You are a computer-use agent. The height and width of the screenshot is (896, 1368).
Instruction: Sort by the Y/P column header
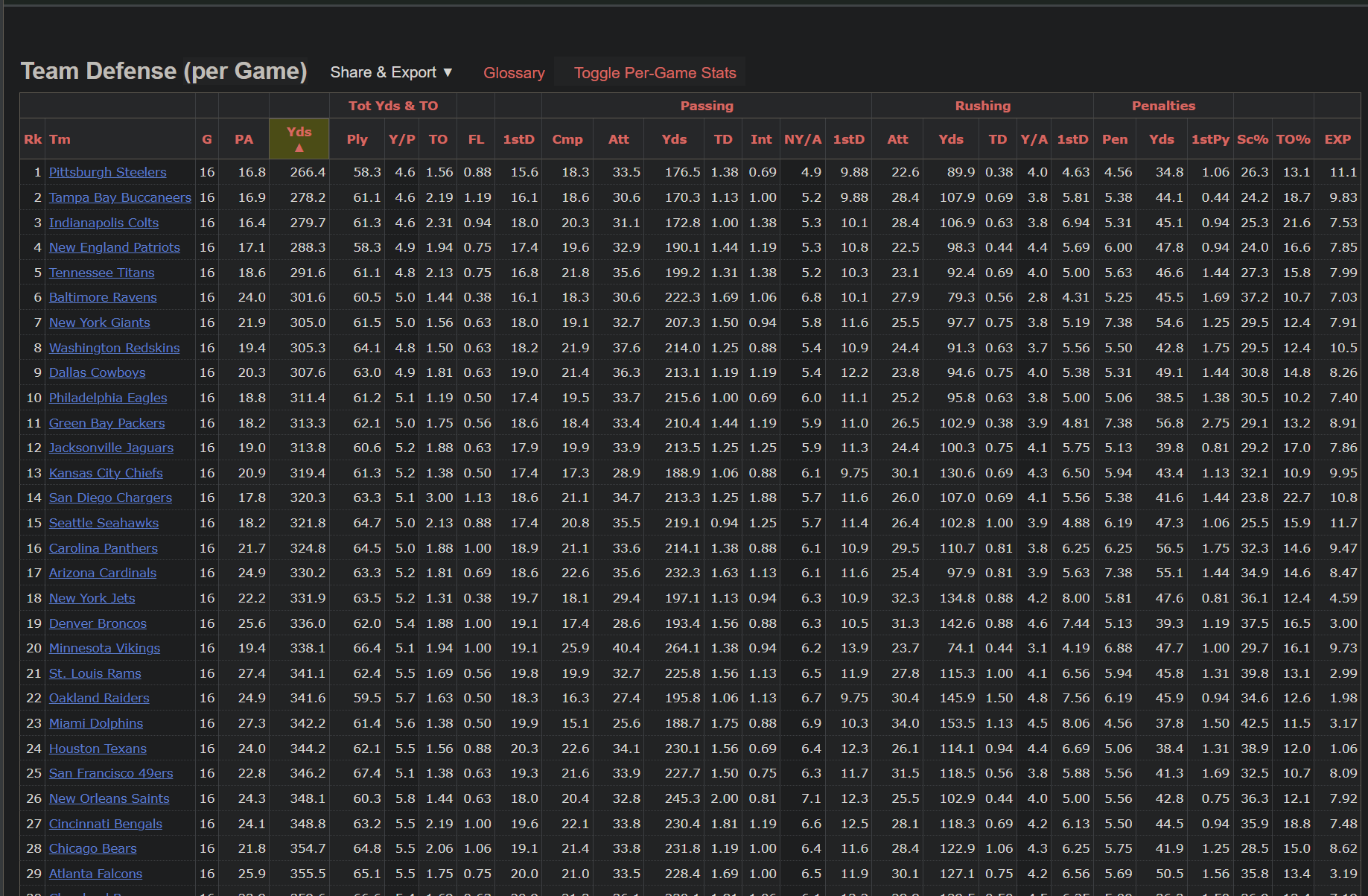(402, 139)
